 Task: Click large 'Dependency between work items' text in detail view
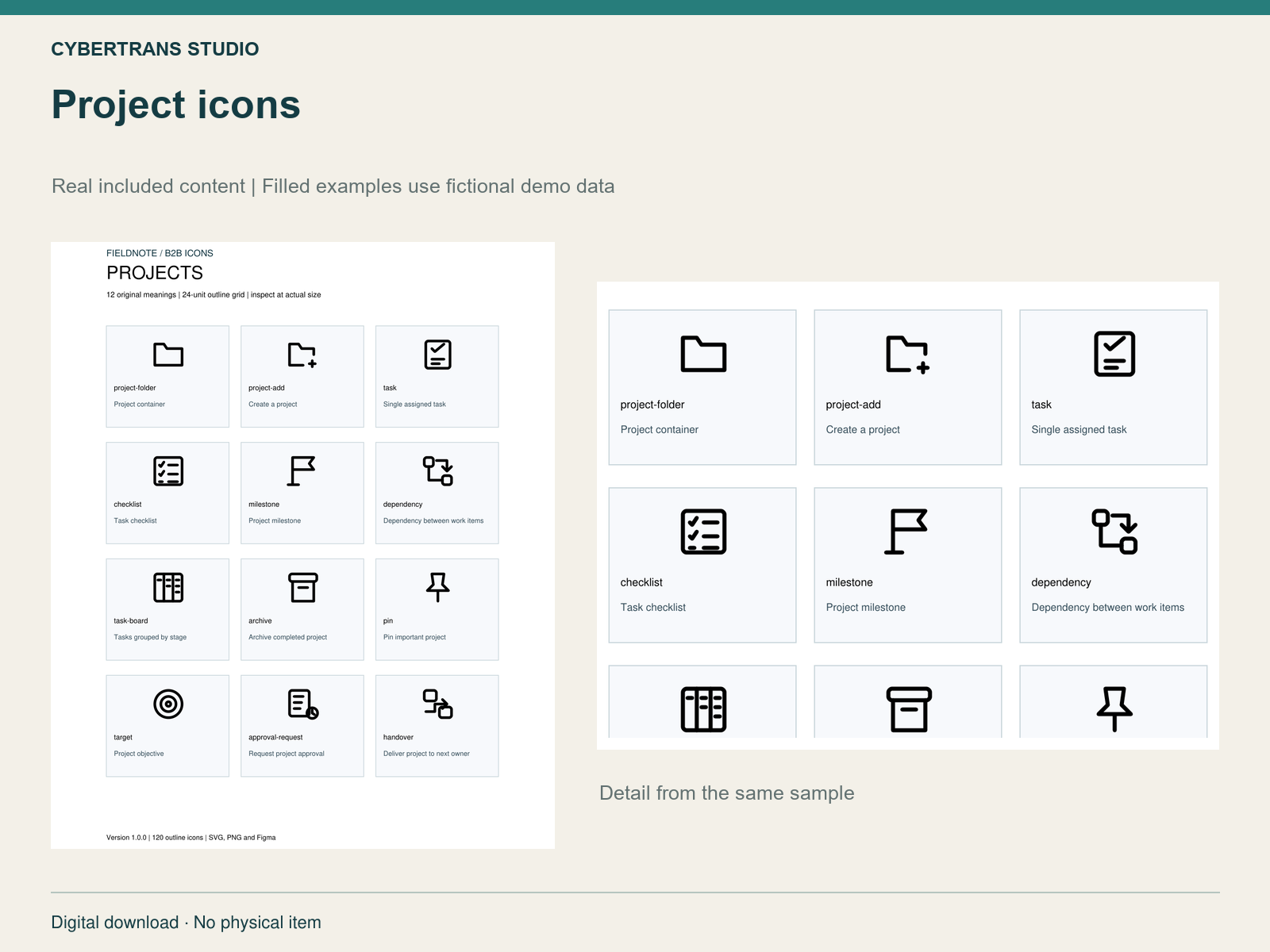(x=1108, y=608)
